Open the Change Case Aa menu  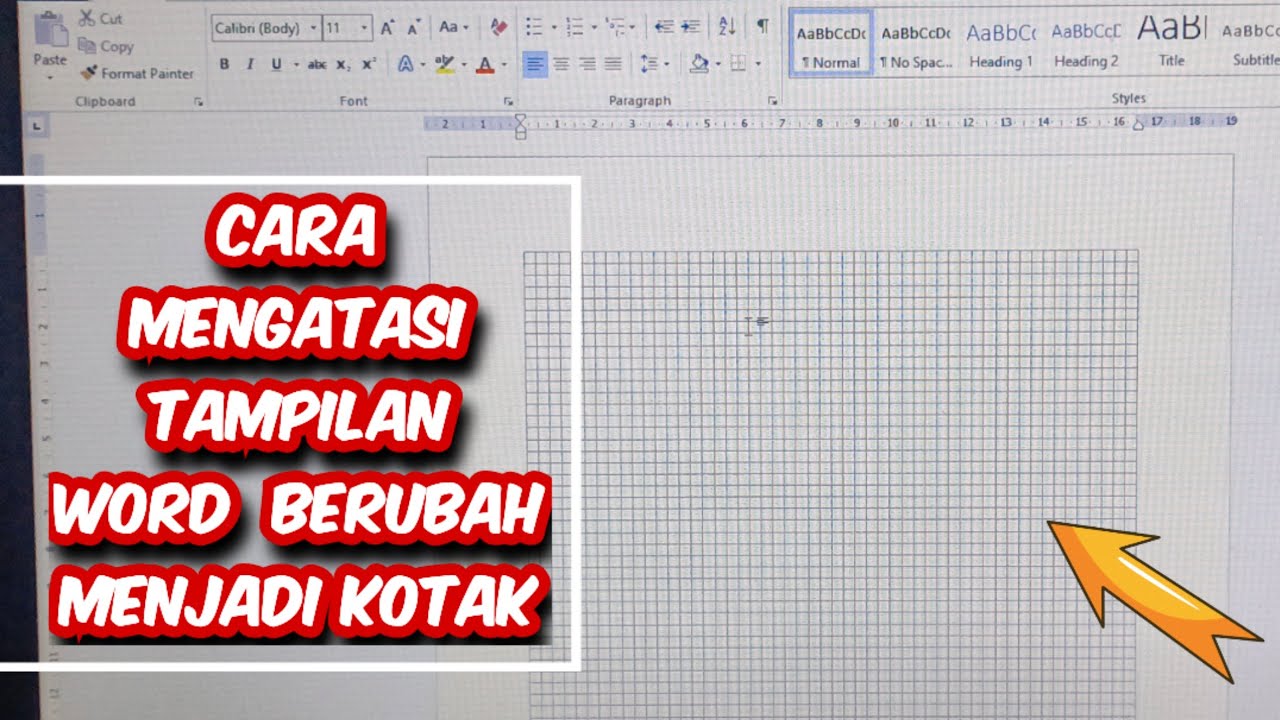coord(453,27)
